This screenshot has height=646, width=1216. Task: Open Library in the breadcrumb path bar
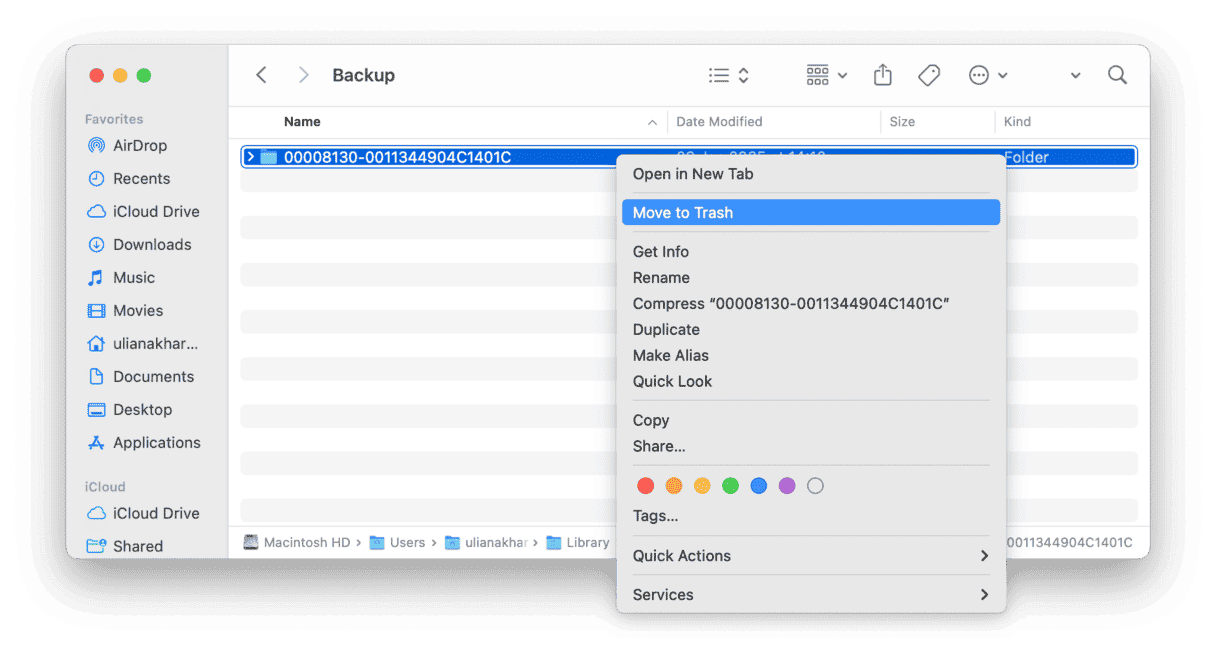[x=586, y=542]
